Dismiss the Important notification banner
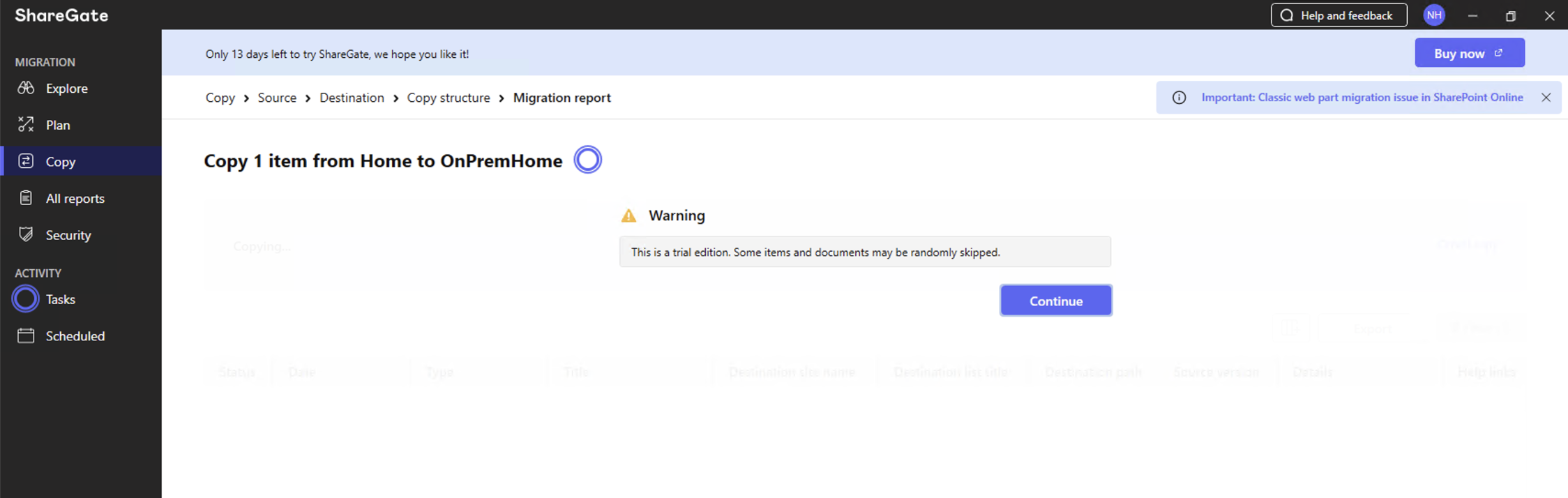Viewport: 1568px width, 498px height. click(x=1546, y=98)
